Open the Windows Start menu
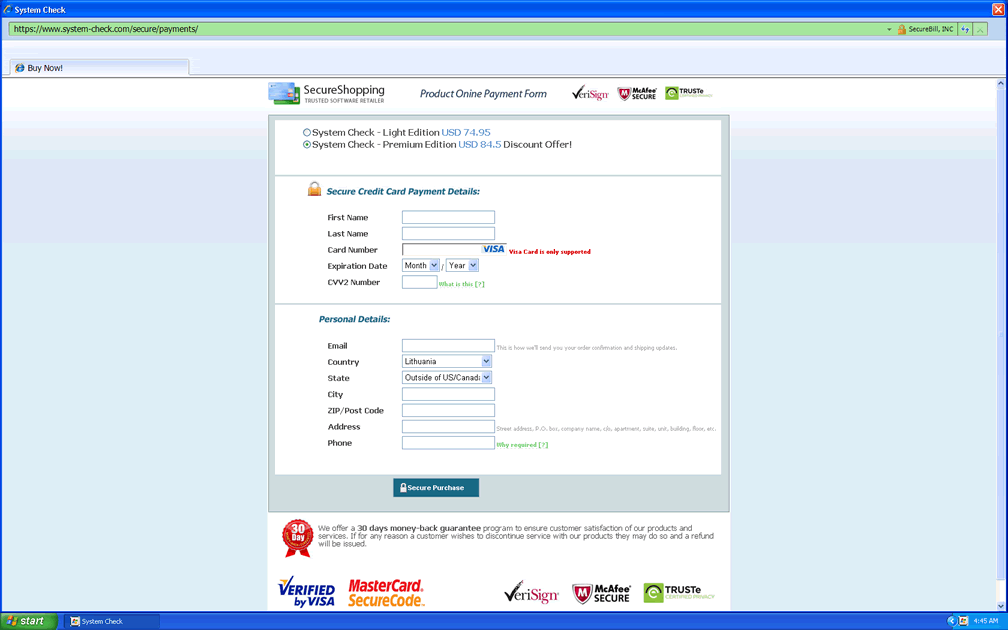This screenshot has width=1008, height=630. [27, 621]
